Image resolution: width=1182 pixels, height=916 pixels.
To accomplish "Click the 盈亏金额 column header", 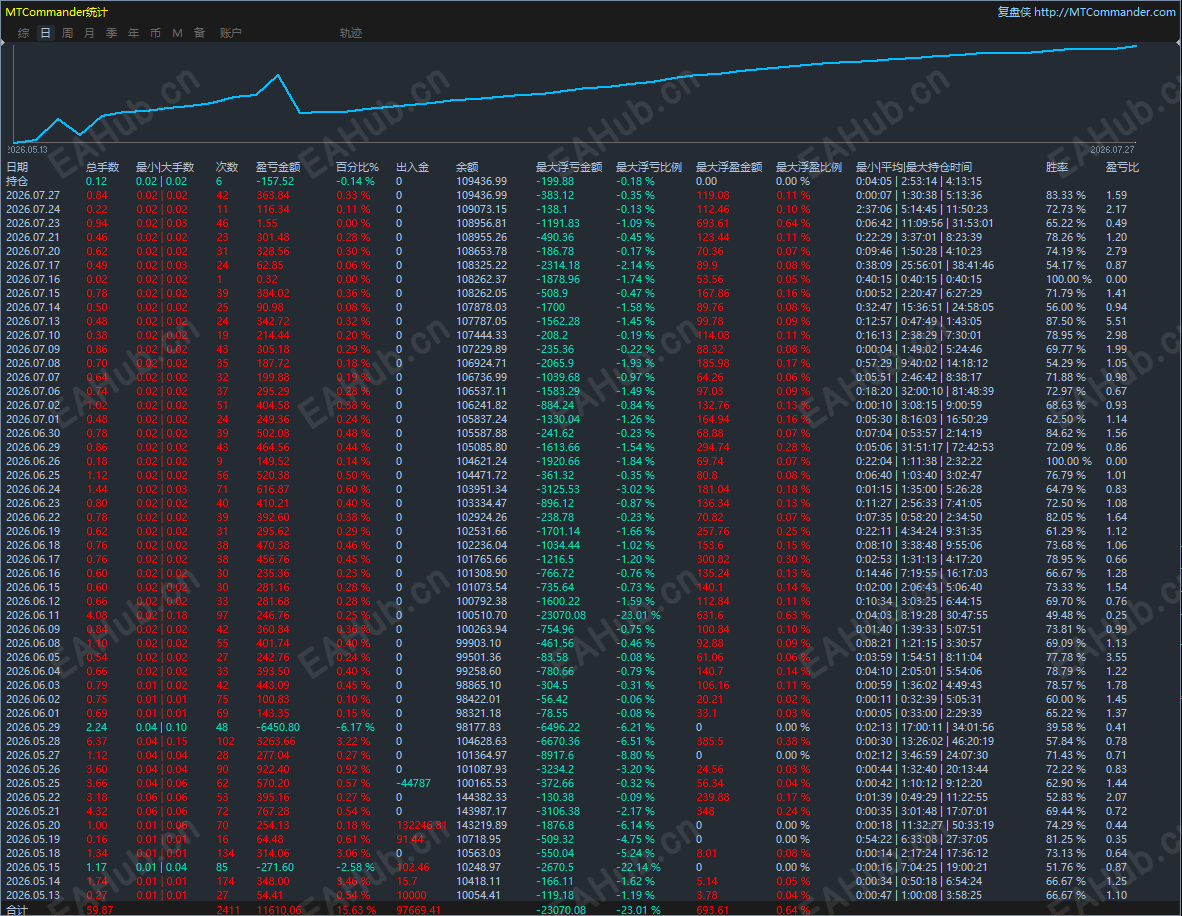I will [x=277, y=167].
